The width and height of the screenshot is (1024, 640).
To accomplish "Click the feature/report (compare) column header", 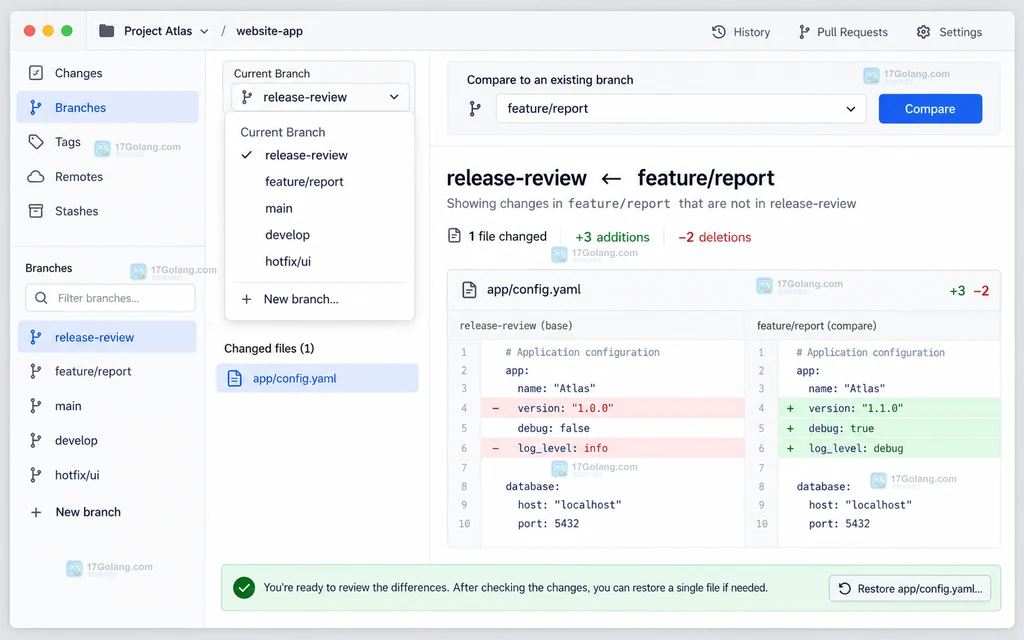I will (x=816, y=325).
